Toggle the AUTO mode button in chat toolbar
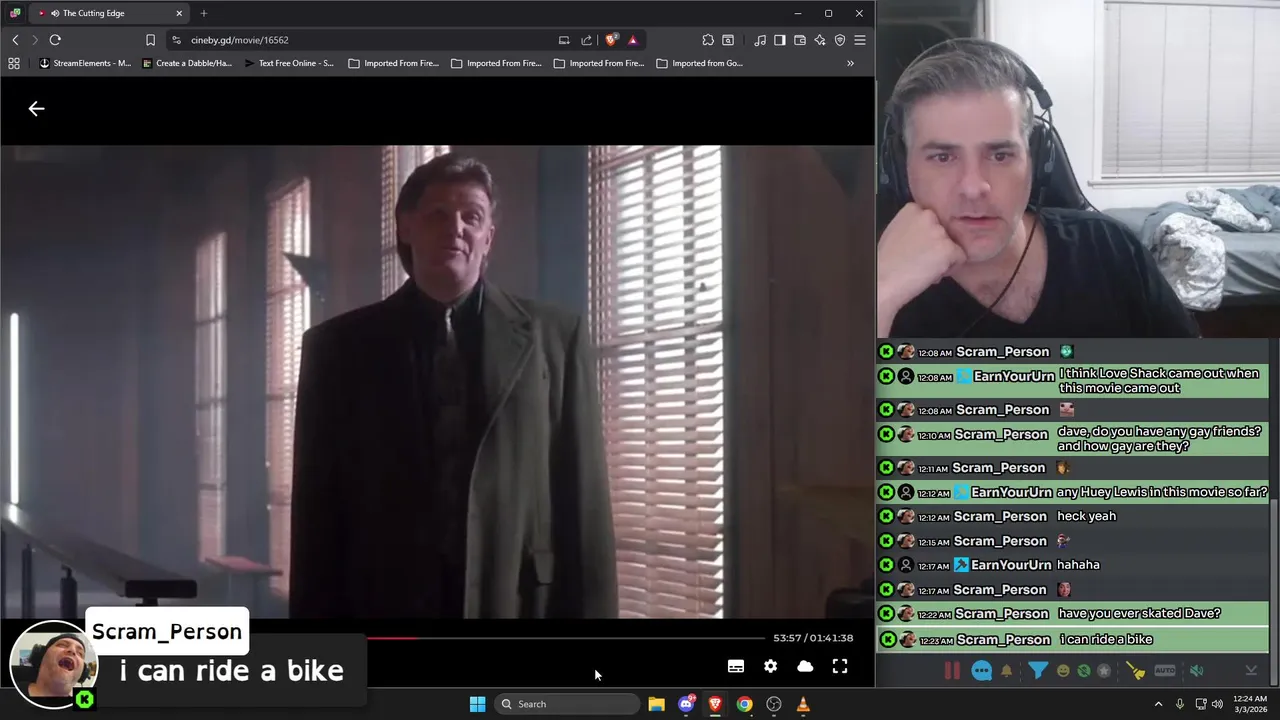 point(1165,671)
